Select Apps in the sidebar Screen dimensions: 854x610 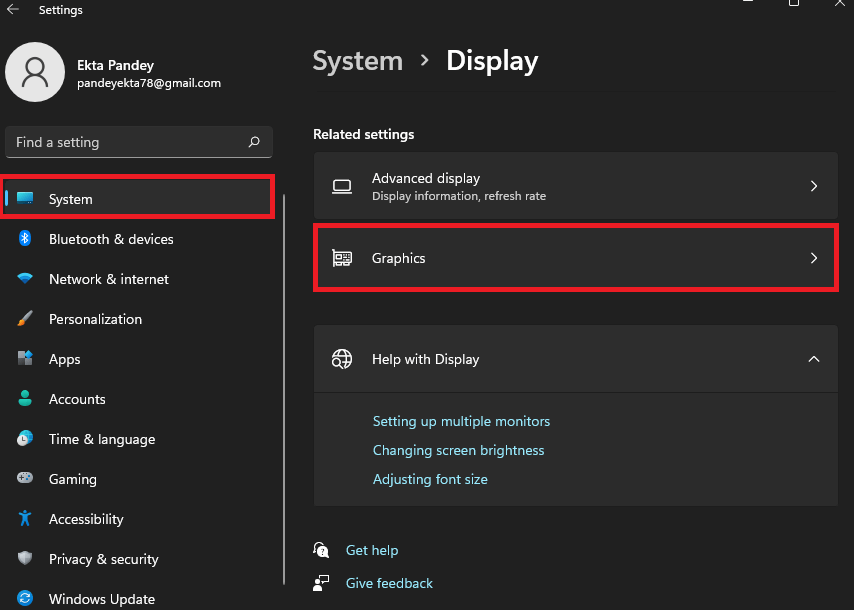(x=65, y=359)
